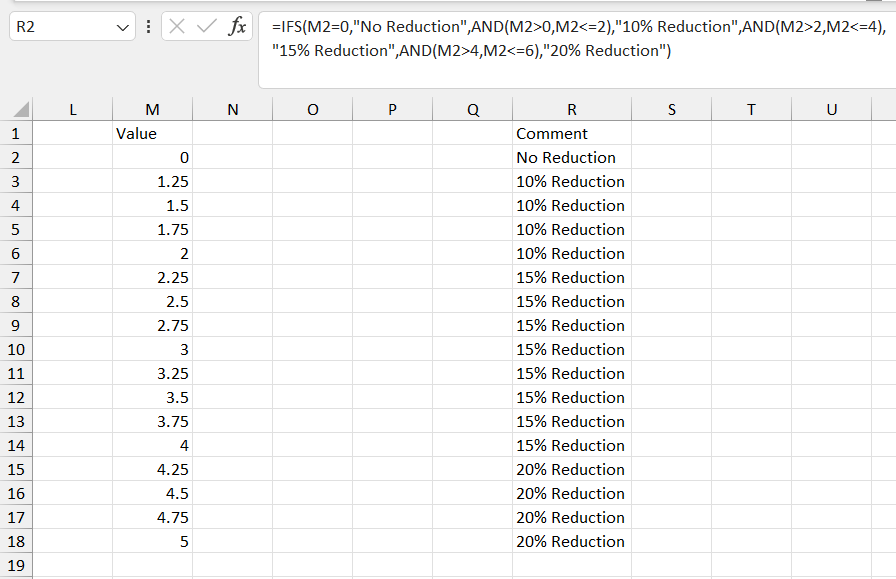Select row 10 header
The image size is (896, 579).
(x=16, y=349)
